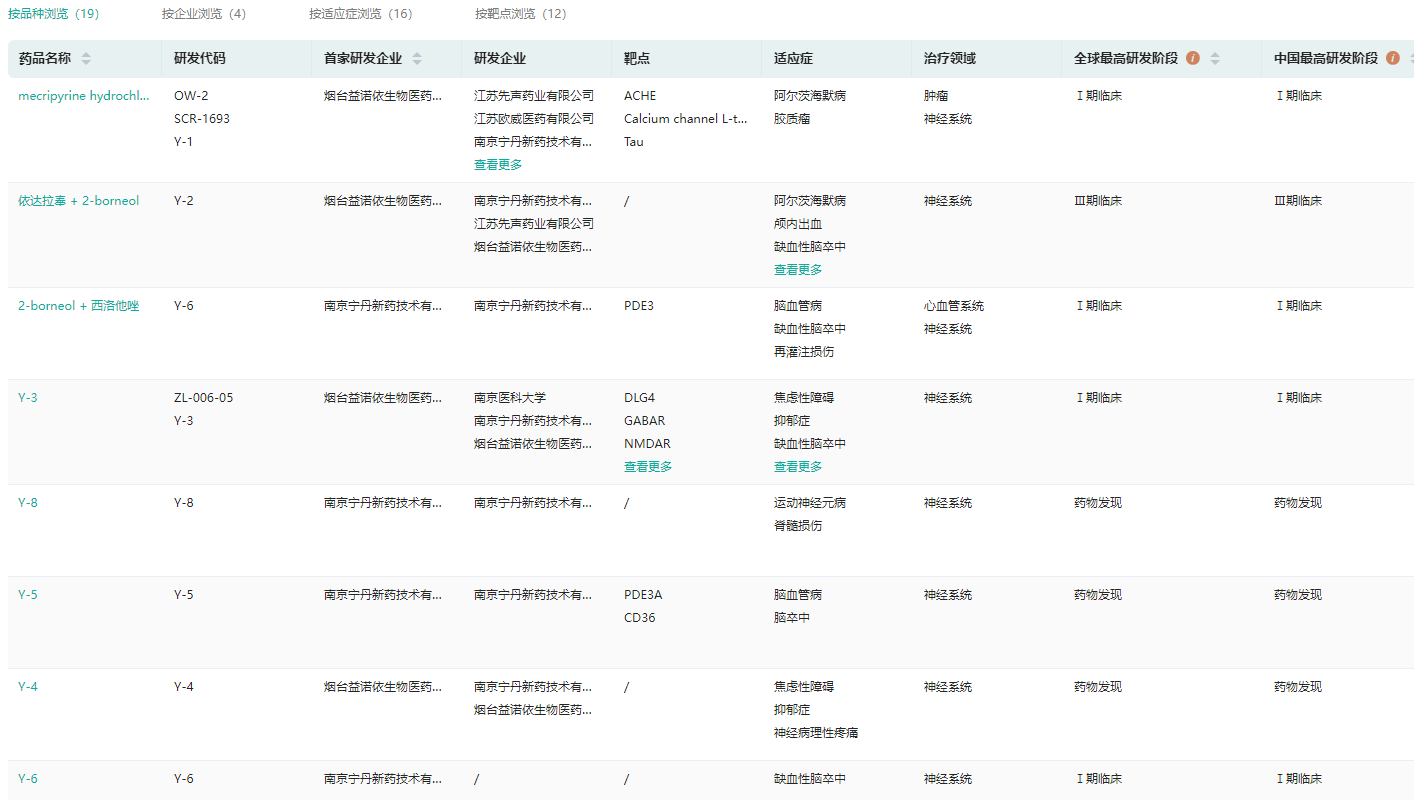Open 依达拉奉 + 2-borneol drug link
The image size is (1414, 800).
(78, 201)
